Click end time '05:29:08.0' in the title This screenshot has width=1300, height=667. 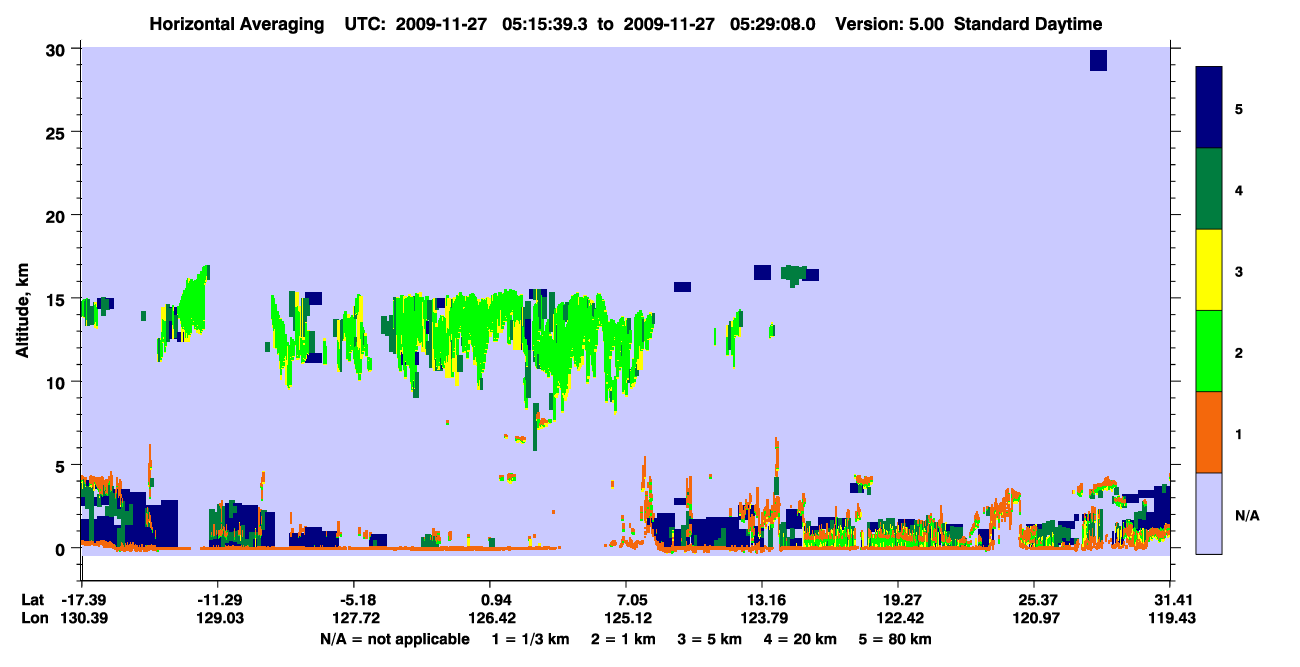tap(771, 24)
